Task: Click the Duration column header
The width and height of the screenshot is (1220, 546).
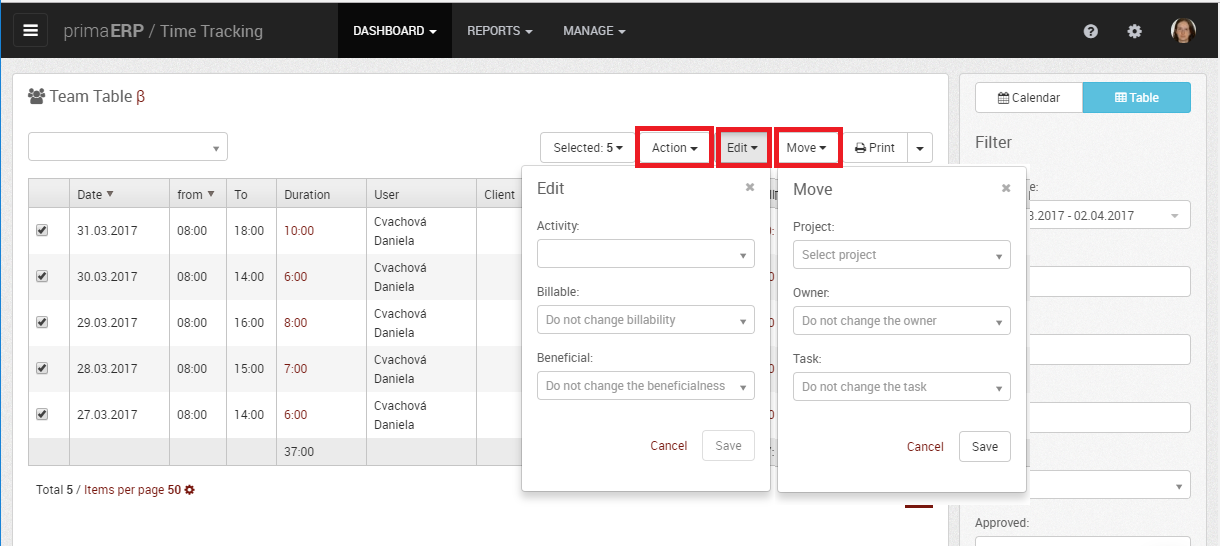Action: coord(321,194)
